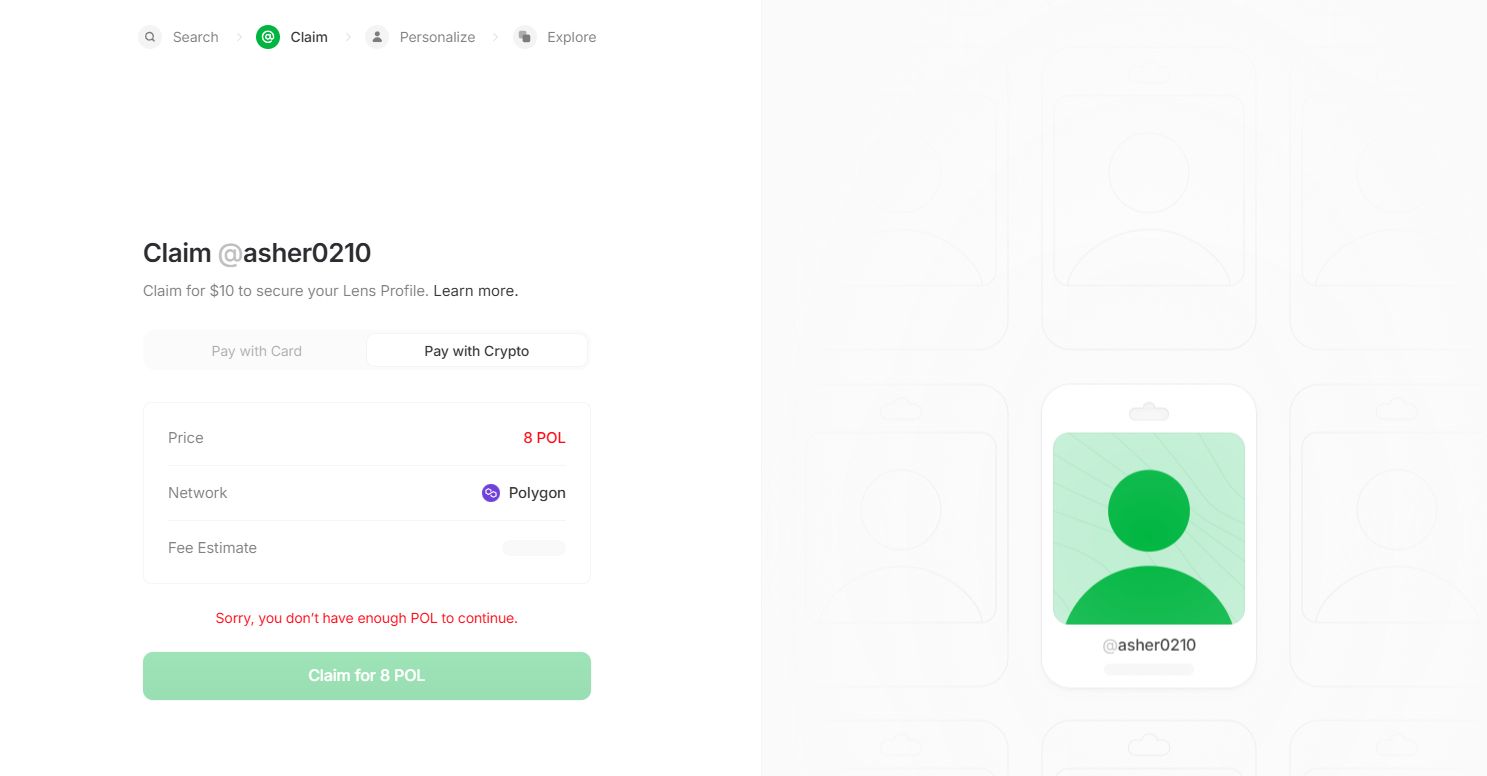The width and height of the screenshot is (1487, 776).
Task: Click the Search magnifier step icon
Action: point(150,37)
